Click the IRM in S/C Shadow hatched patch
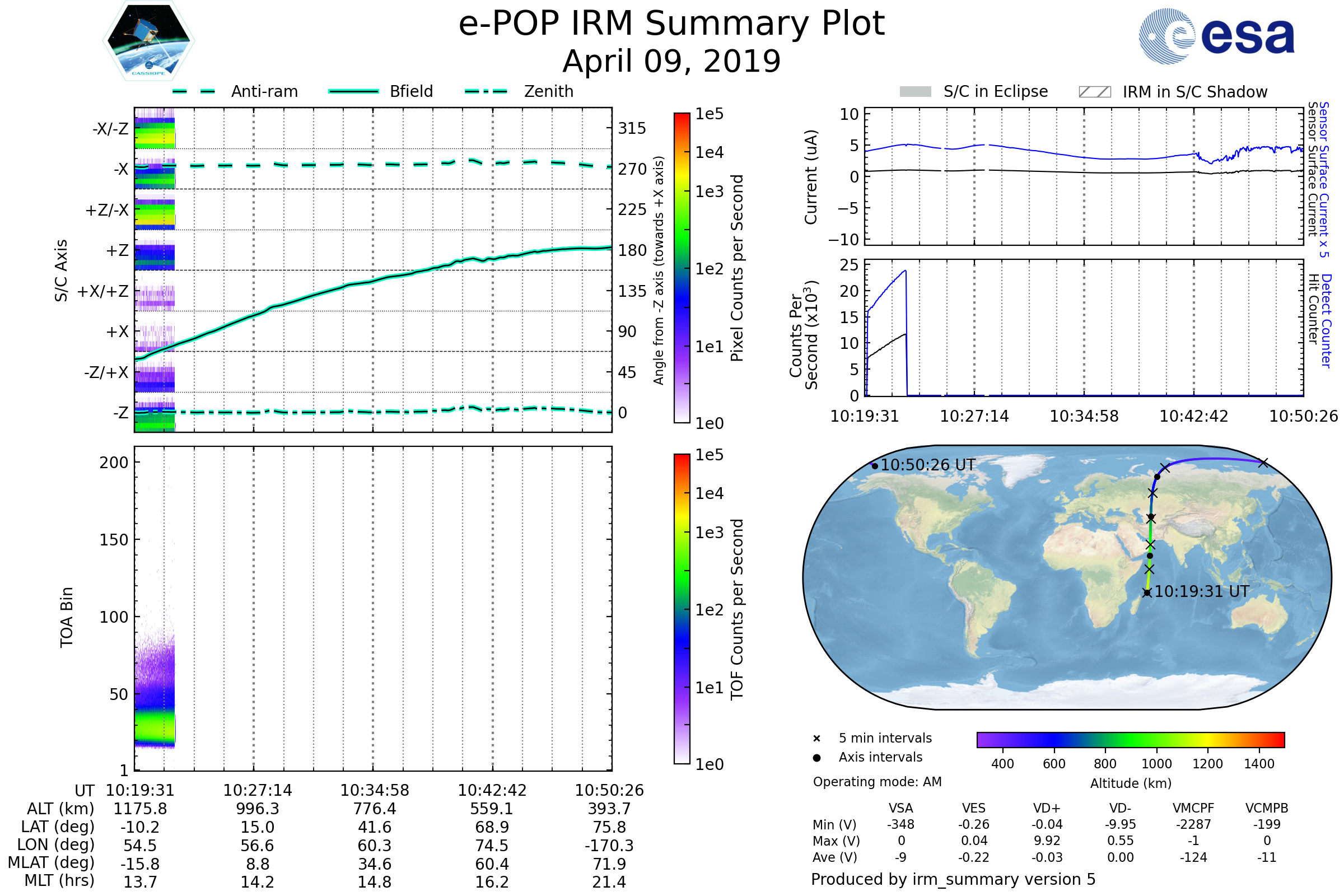This screenshot has width=1344, height=896. point(1094,92)
